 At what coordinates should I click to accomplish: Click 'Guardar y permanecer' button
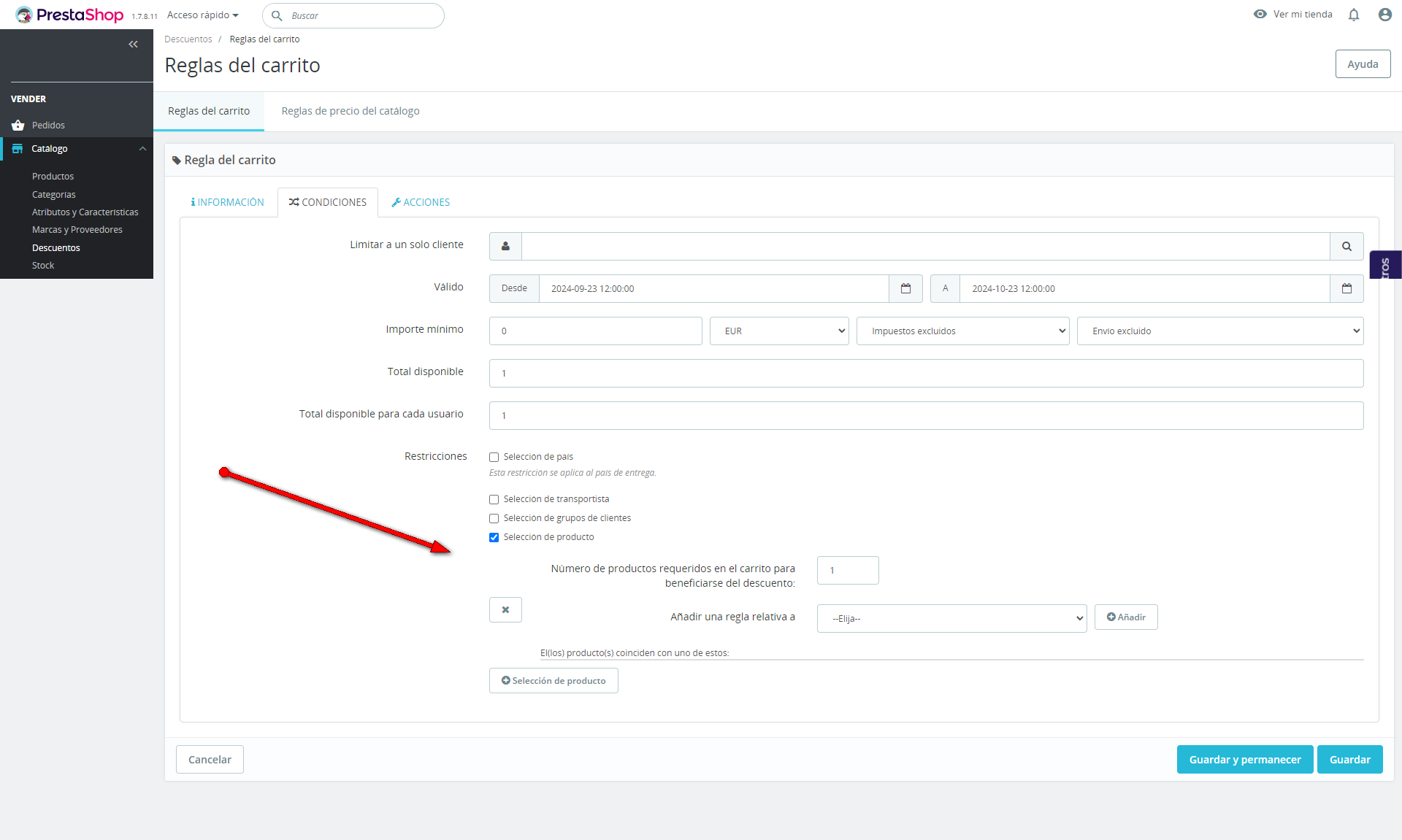[1244, 760]
